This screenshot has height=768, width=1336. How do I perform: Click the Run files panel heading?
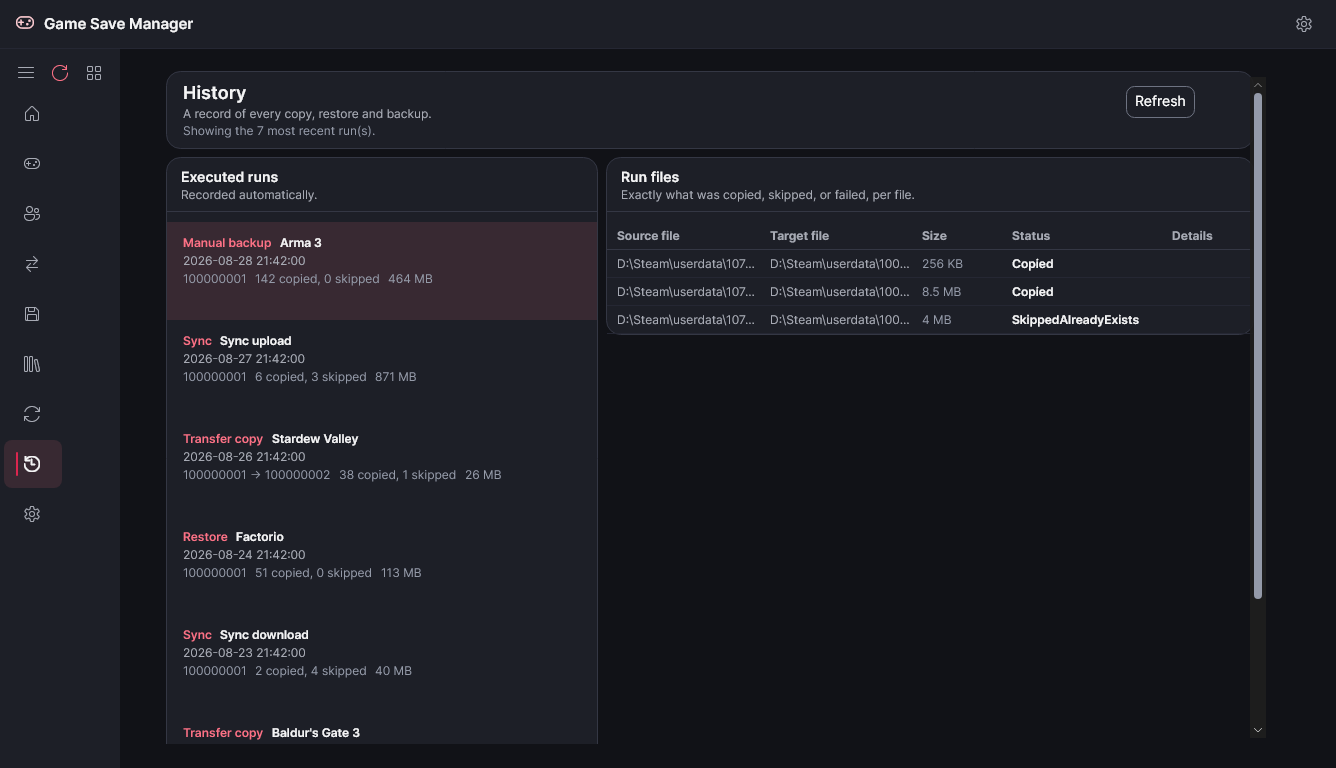tap(650, 177)
